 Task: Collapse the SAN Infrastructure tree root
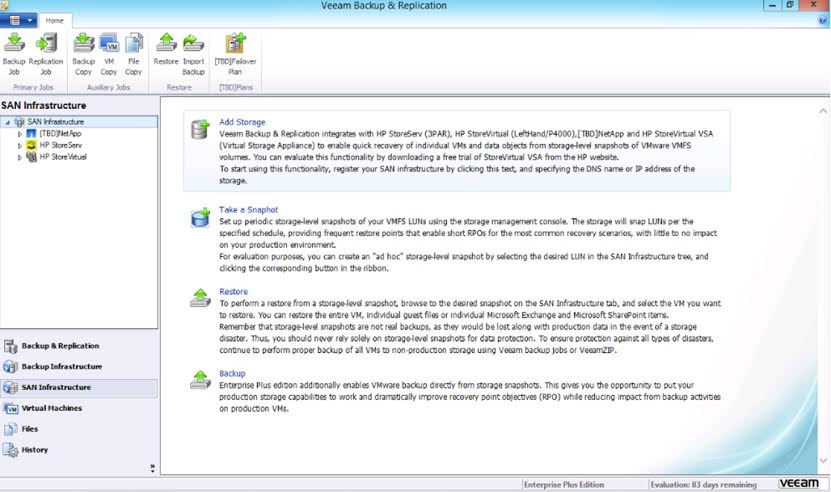(7, 122)
